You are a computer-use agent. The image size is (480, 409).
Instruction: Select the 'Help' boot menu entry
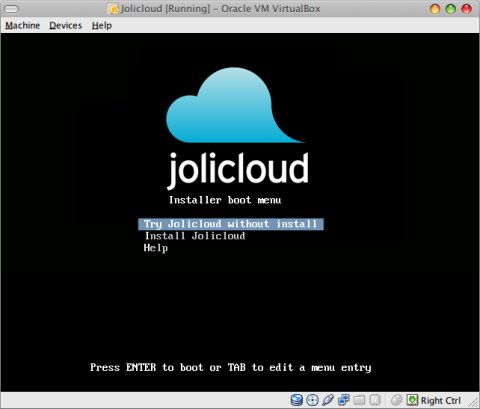(156, 248)
